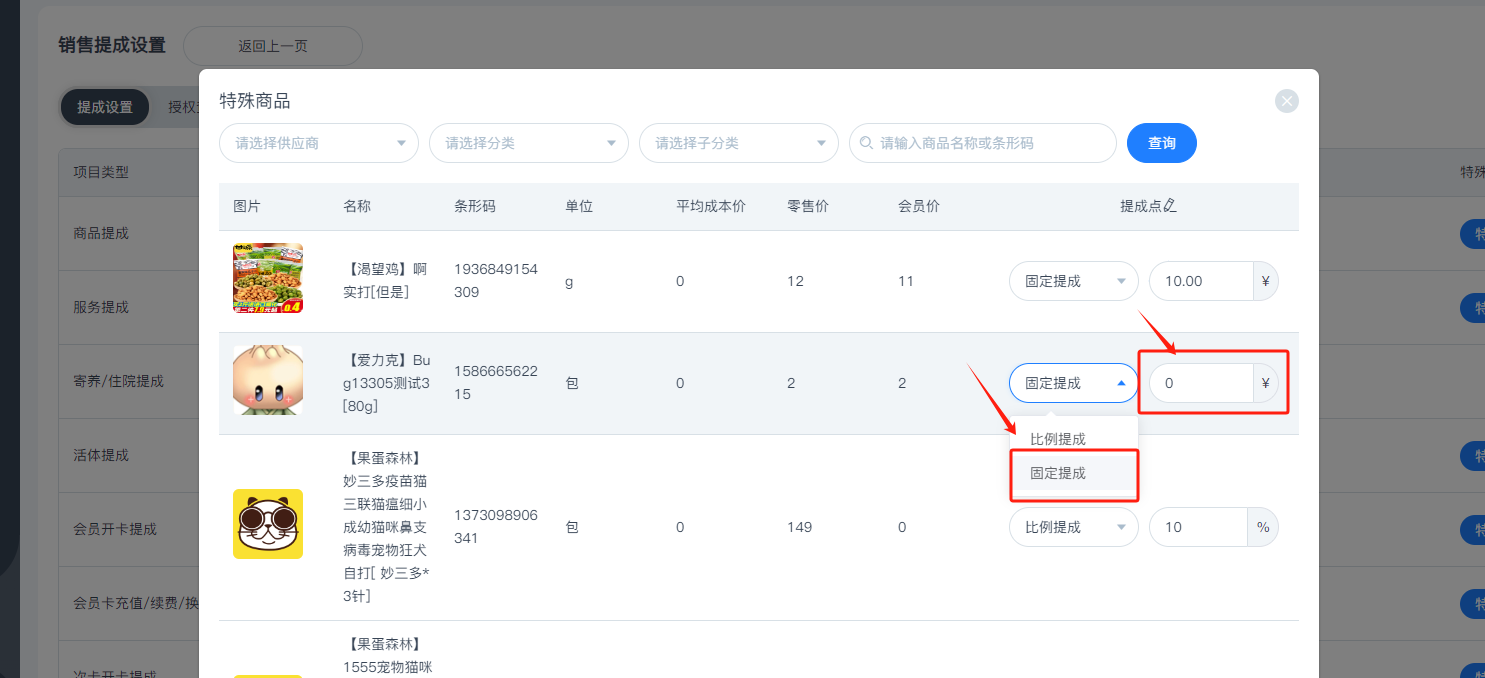Open the 请选择供应商 dropdown
1485x678 pixels.
pos(319,143)
